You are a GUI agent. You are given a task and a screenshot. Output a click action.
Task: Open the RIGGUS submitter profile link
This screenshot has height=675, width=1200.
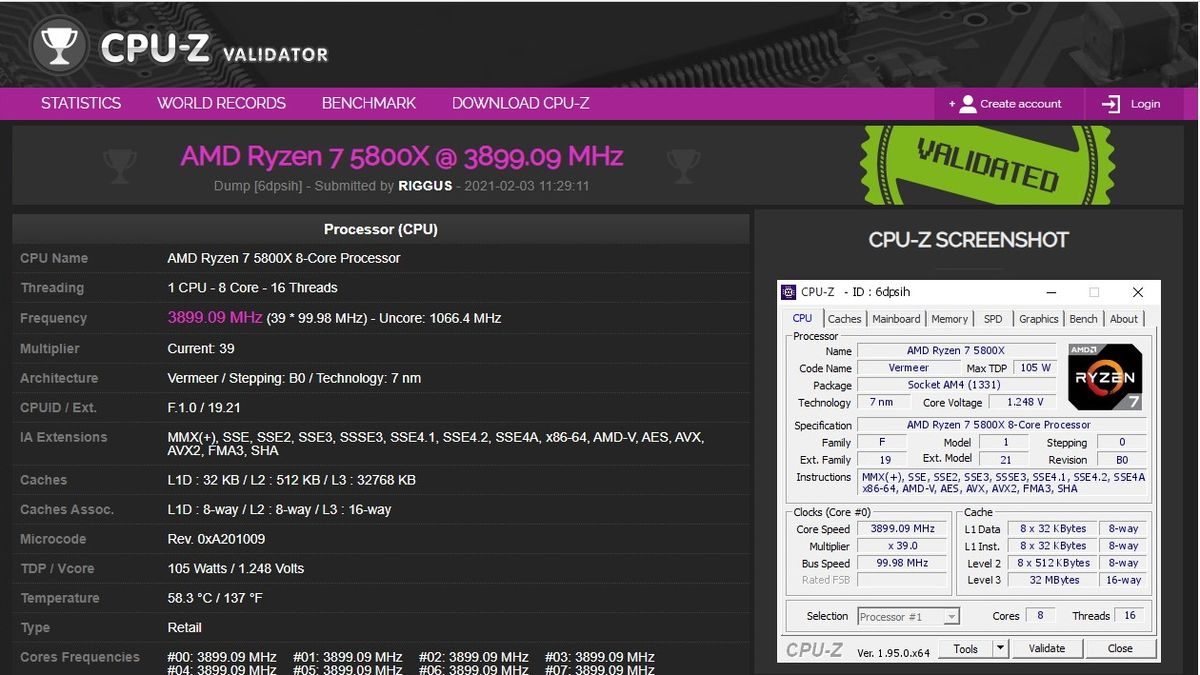426,185
